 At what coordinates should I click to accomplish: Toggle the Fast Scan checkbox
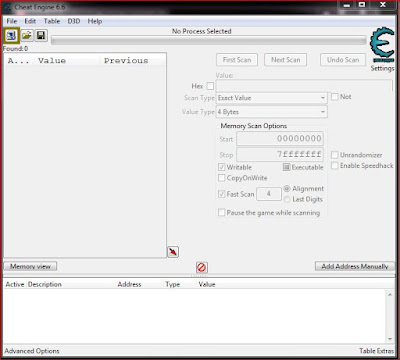click(x=221, y=194)
